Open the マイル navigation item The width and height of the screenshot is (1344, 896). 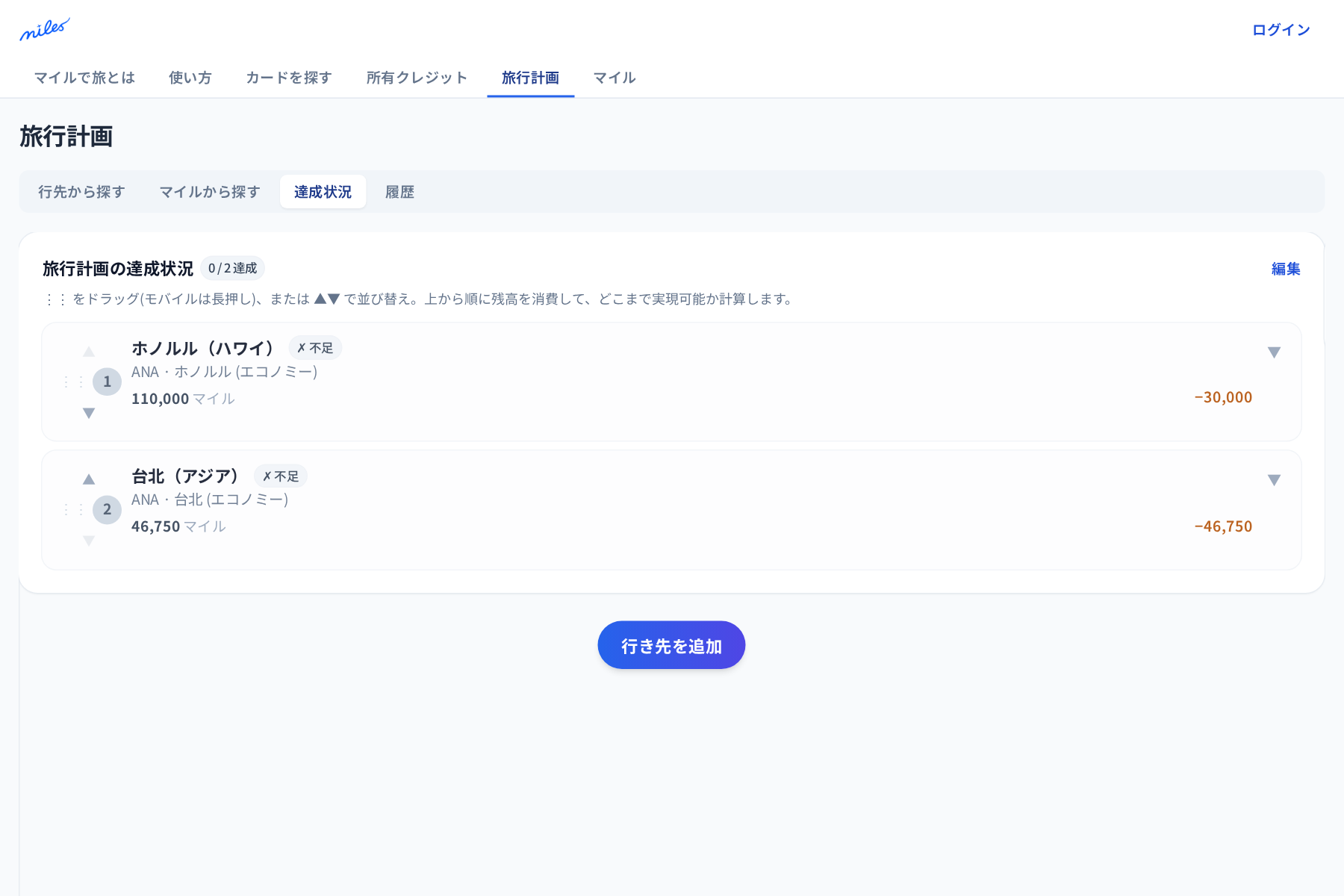(x=615, y=78)
